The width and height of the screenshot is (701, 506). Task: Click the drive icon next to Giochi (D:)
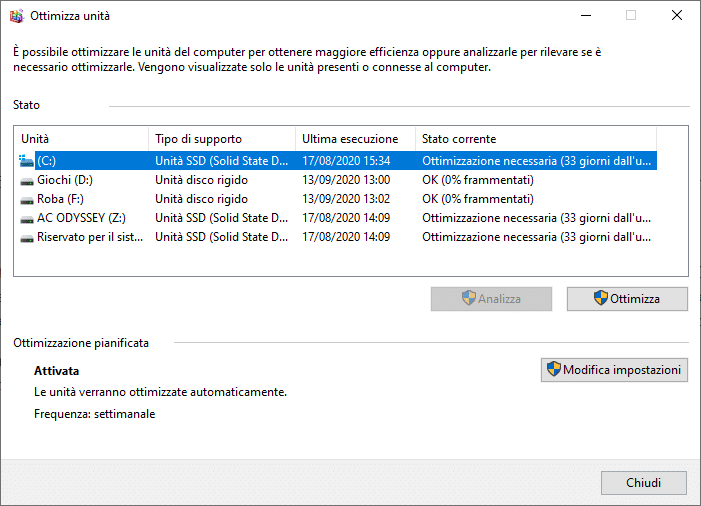(26, 180)
